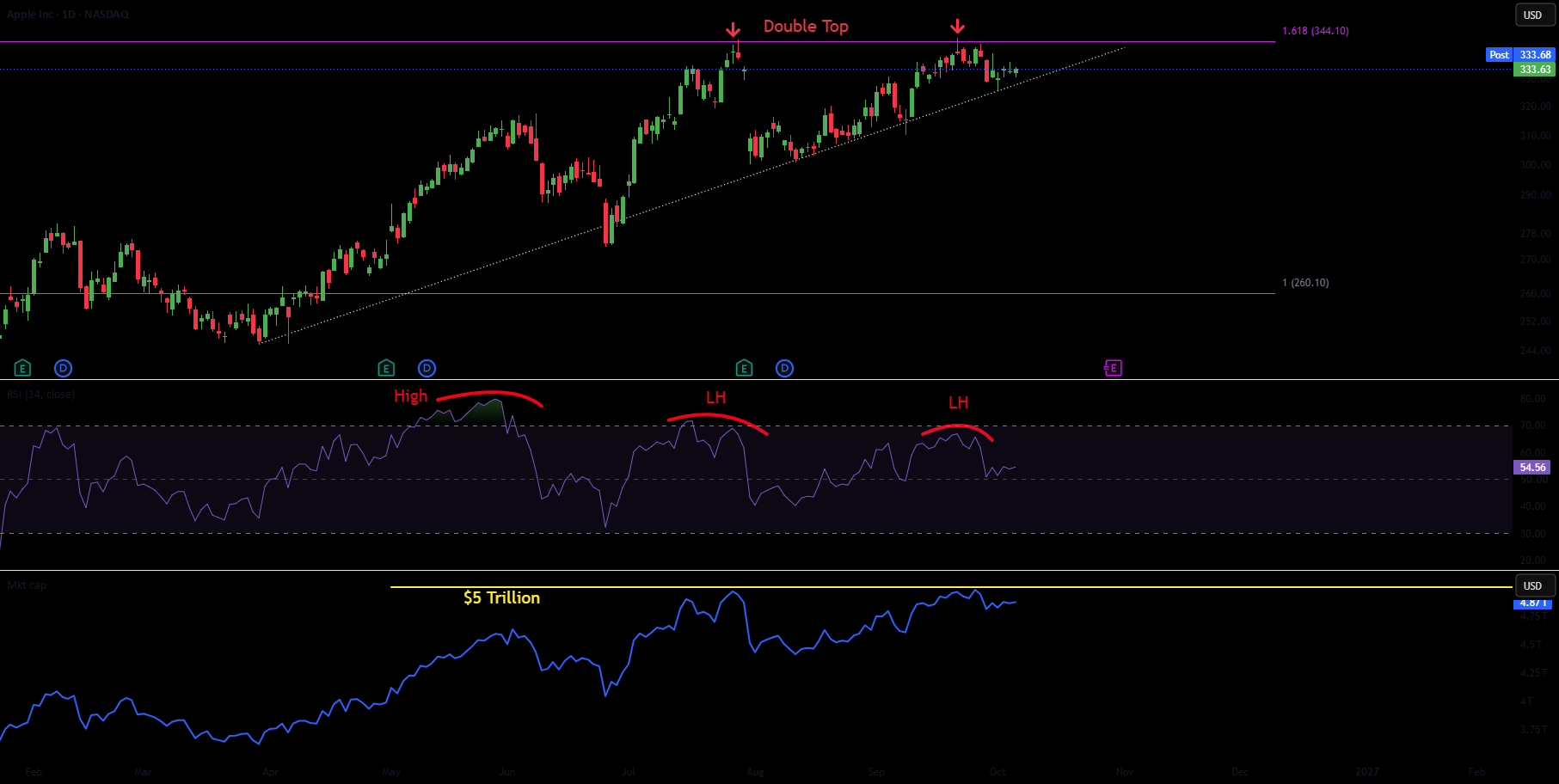Click the 260.00 label on the price axis
This screenshot has width=1559, height=784.
click(1535, 293)
